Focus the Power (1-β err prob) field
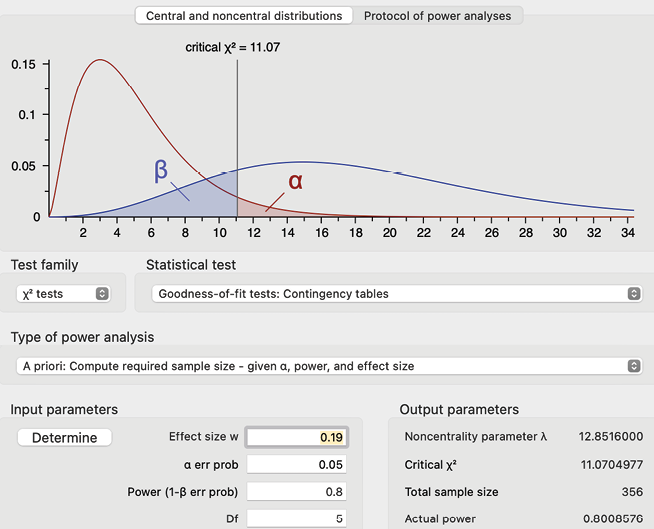Viewport: 654px width, 529px height. coord(297,492)
